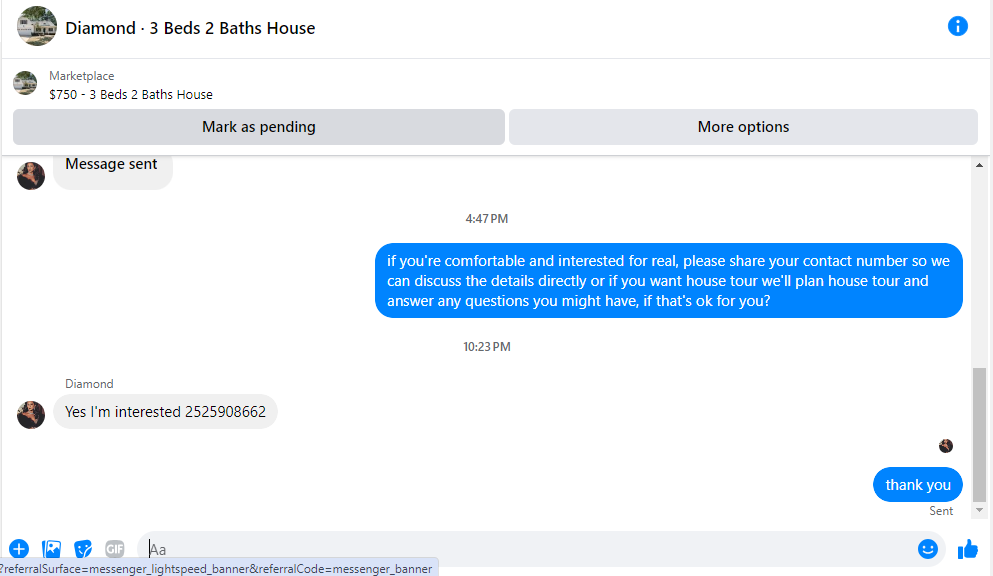The height and width of the screenshot is (576, 993).
Task: Click the seen-by small avatar indicator
Action: tap(946, 446)
